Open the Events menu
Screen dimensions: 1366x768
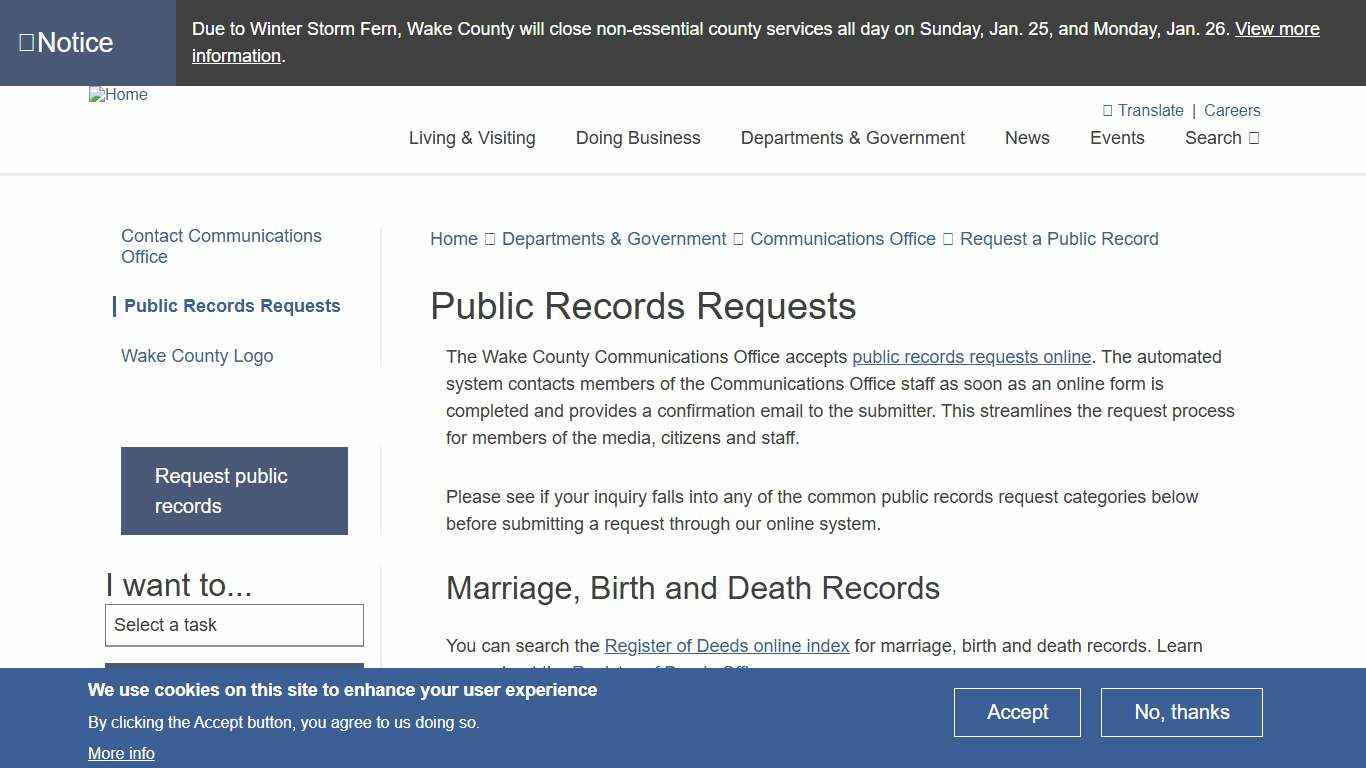pyautogui.click(x=1117, y=138)
